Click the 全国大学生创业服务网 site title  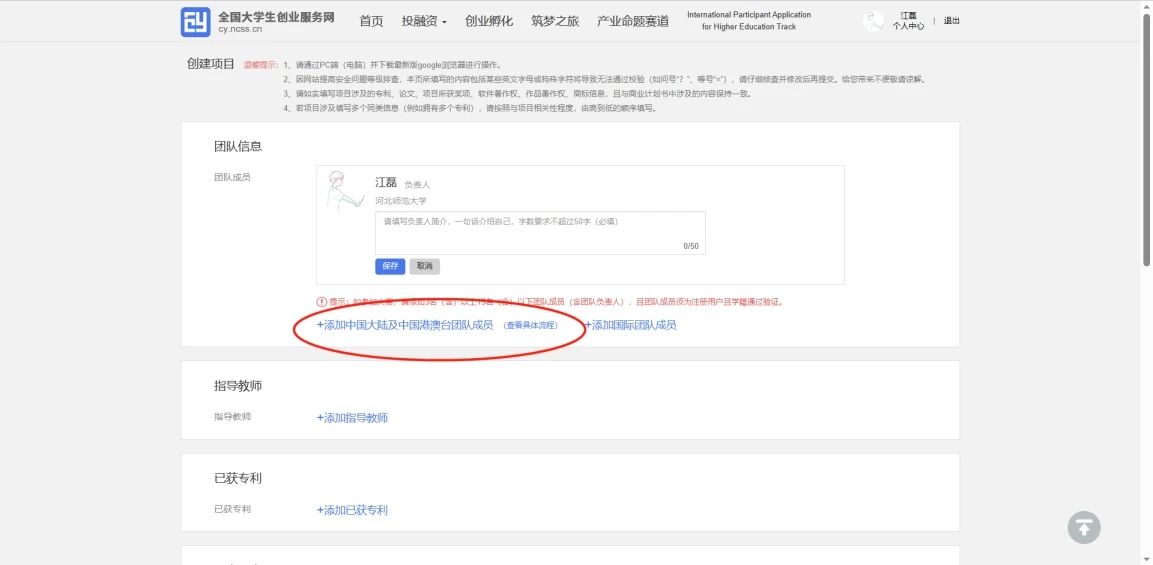pyautogui.click(x=276, y=17)
